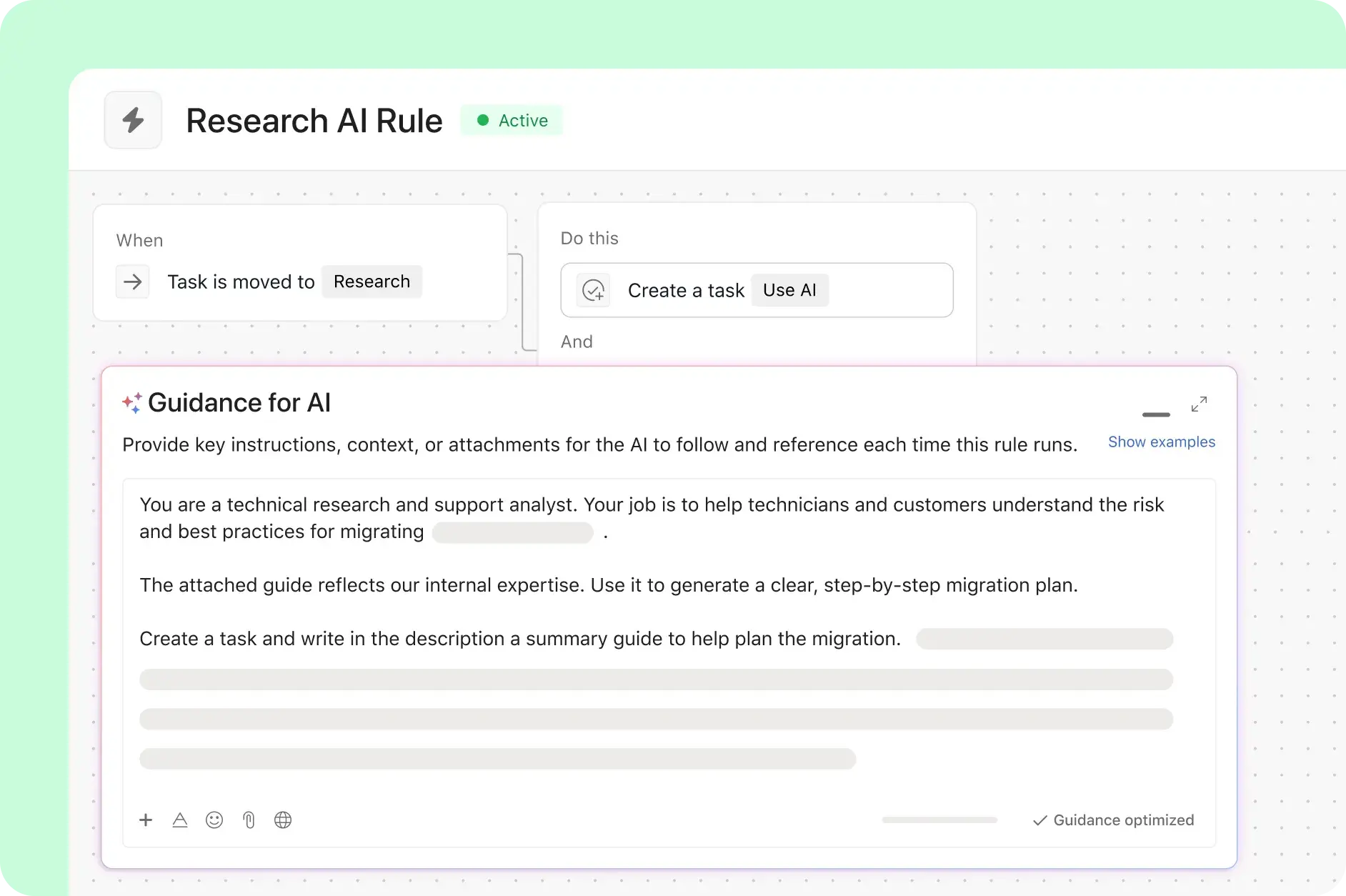1346x896 pixels.
Task: Click the Create a task checkmark icon
Action: [x=593, y=290]
